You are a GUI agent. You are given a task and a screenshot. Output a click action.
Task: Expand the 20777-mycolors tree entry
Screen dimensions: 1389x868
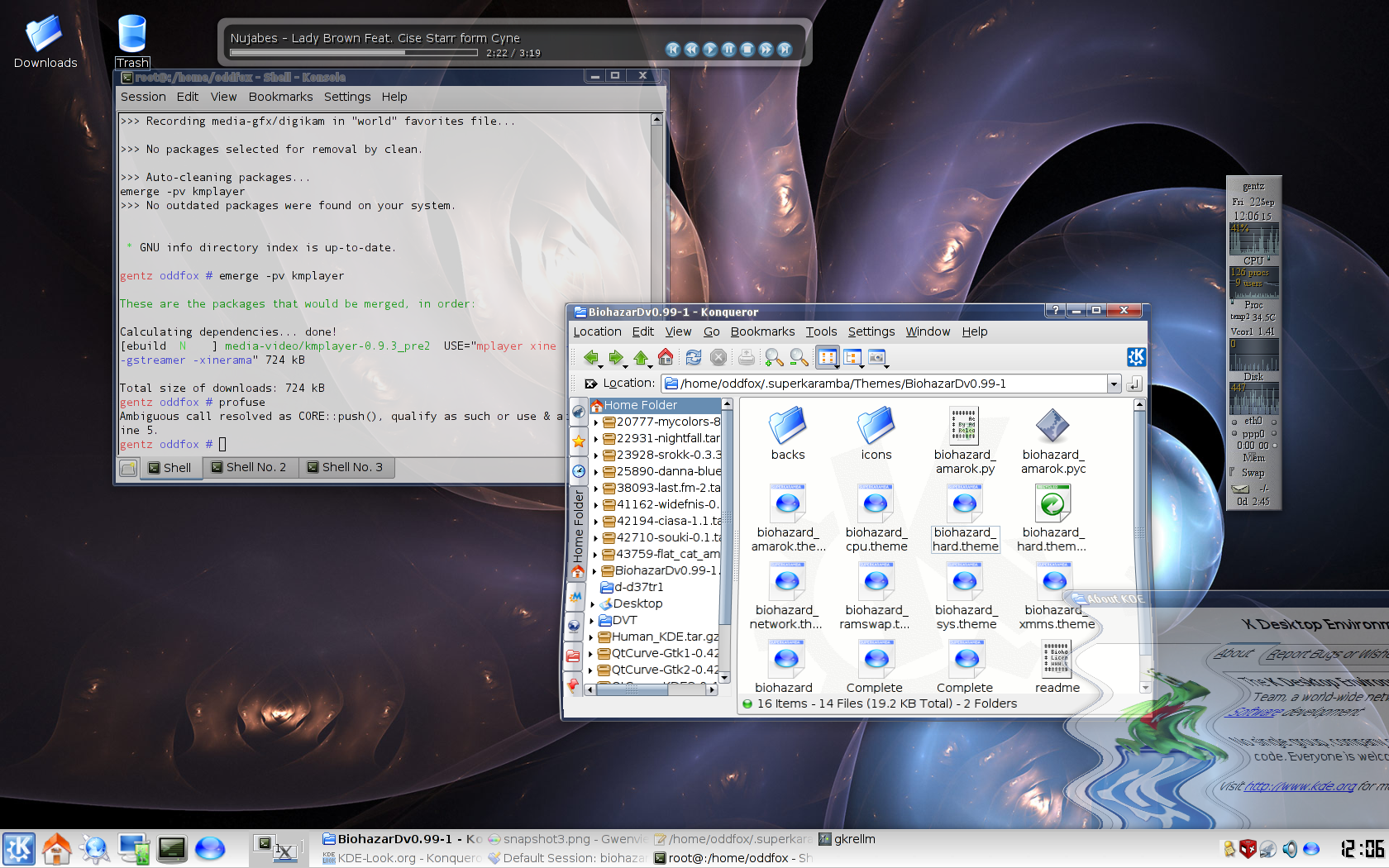[x=595, y=422]
